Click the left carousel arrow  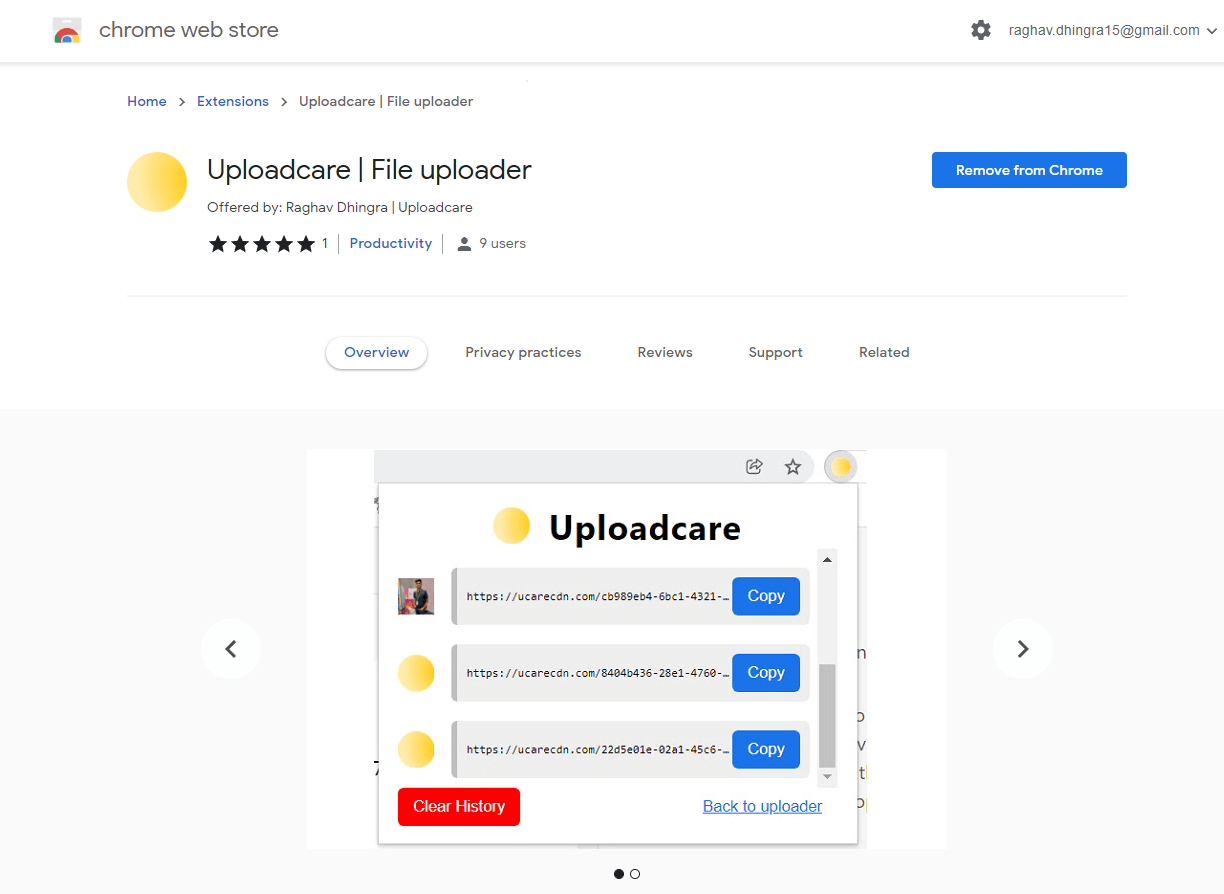230,648
